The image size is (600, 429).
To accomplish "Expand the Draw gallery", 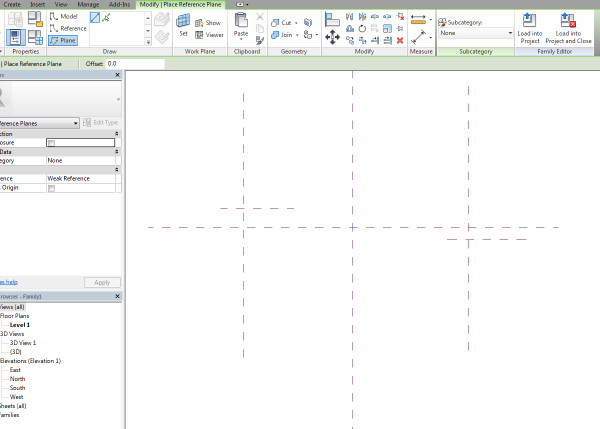I will pos(148,41).
